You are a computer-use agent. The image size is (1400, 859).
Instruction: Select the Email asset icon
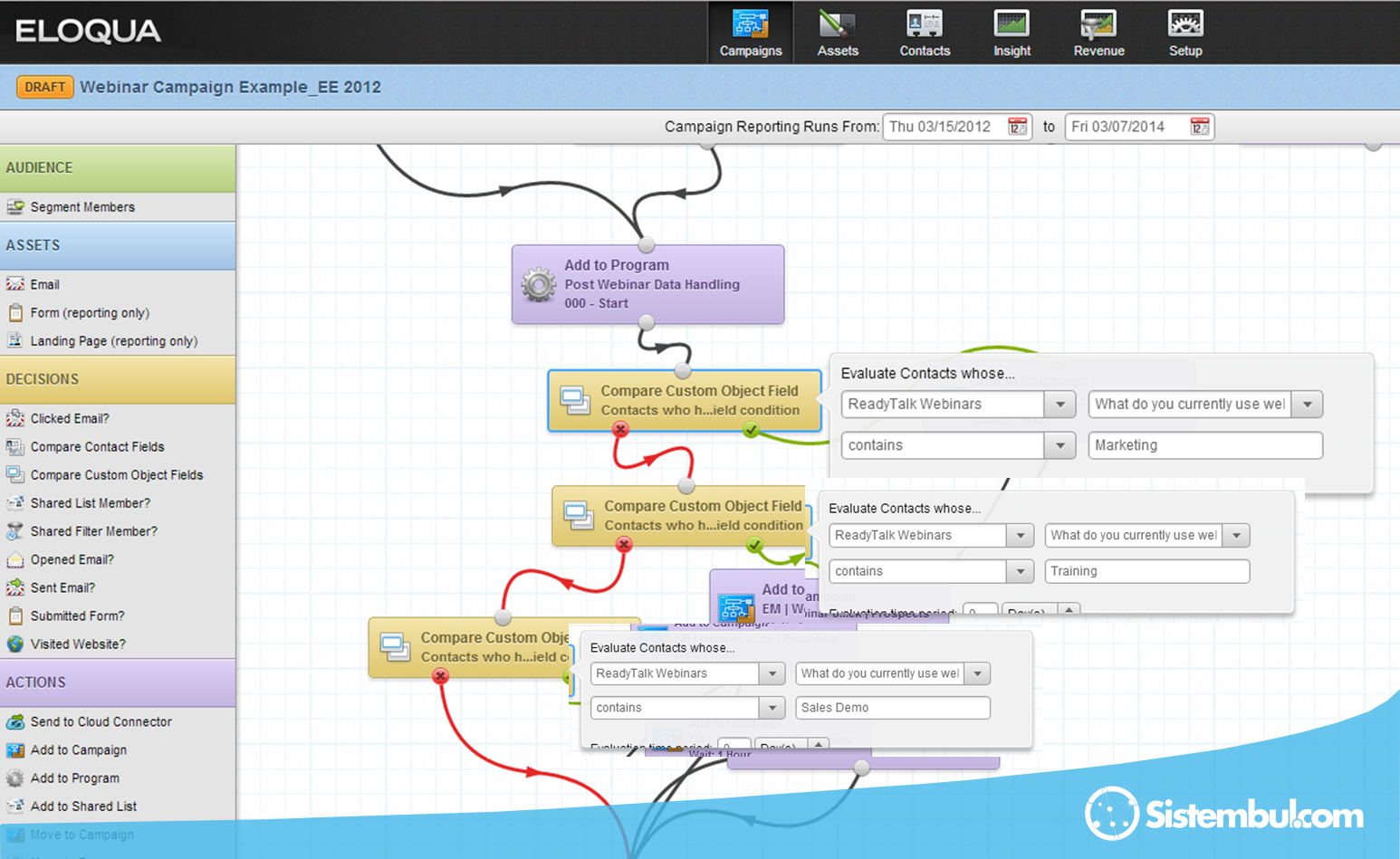pyautogui.click(x=15, y=284)
